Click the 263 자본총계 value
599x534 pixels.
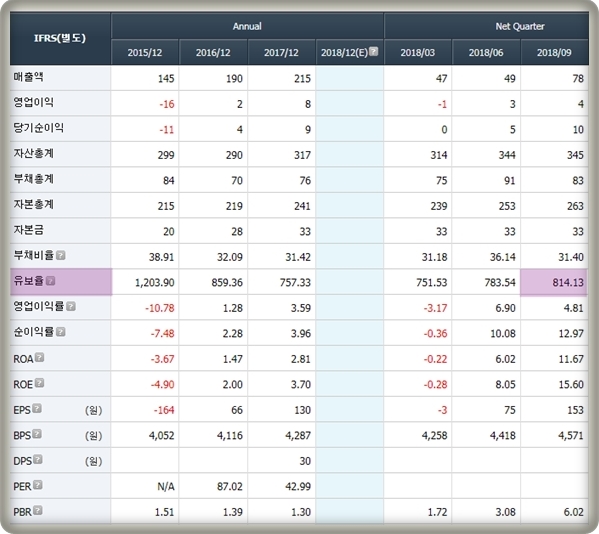click(x=575, y=206)
